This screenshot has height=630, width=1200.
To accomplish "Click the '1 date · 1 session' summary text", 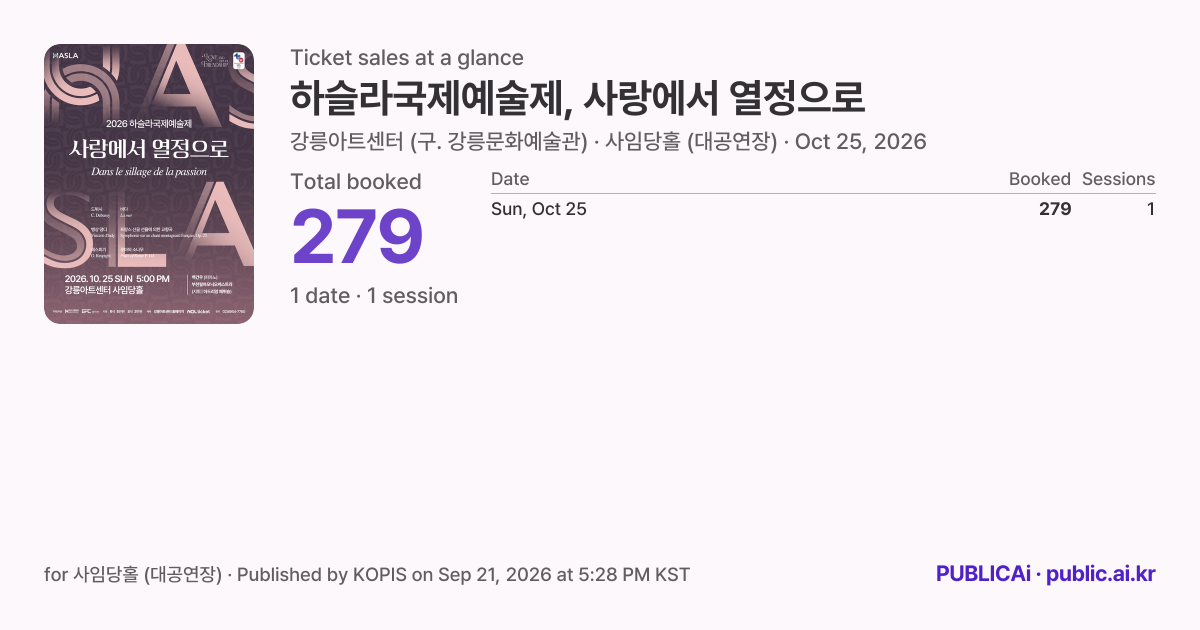I will click(x=374, y=296).
